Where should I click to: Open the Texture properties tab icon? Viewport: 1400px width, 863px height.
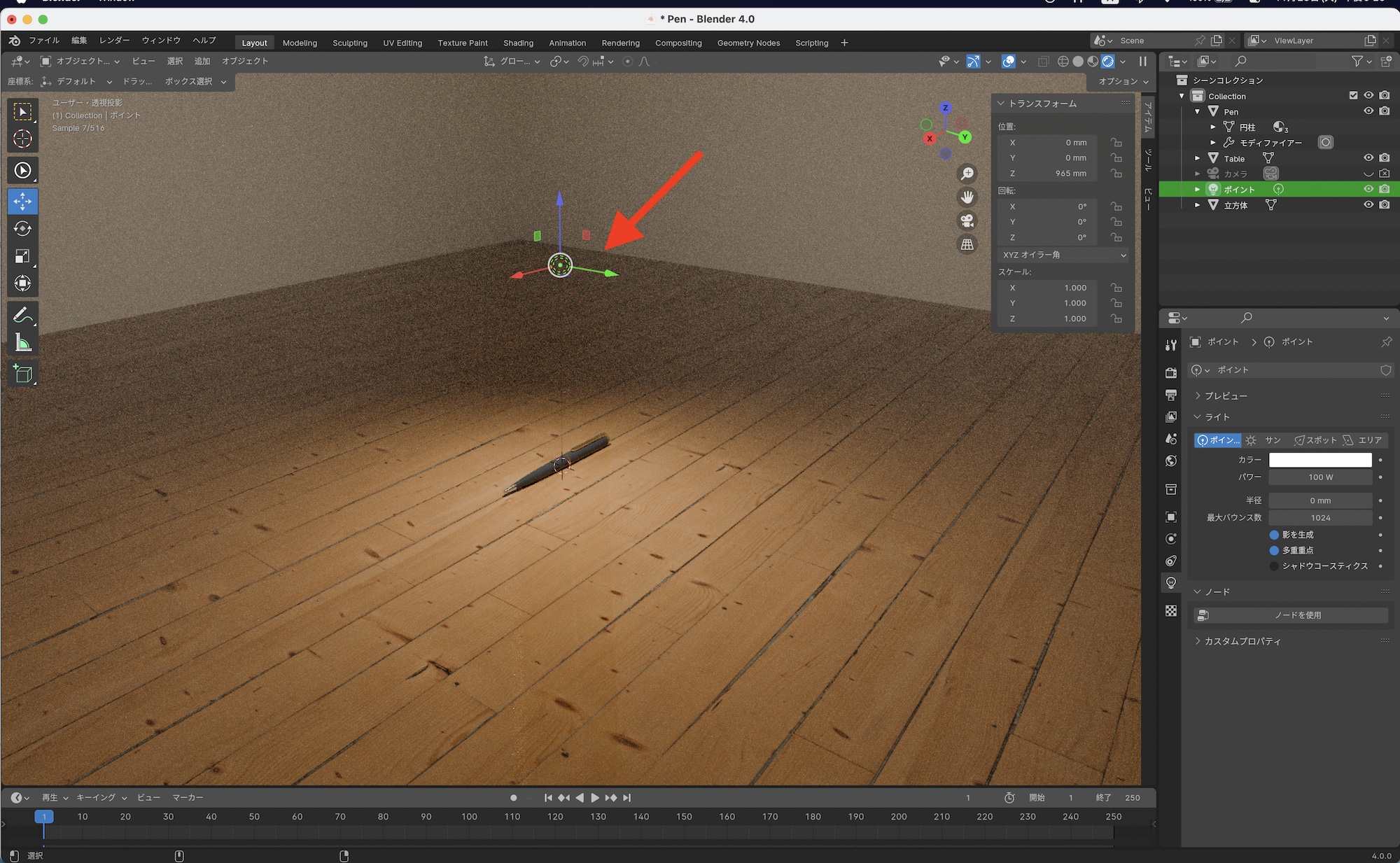[1171, 611]
